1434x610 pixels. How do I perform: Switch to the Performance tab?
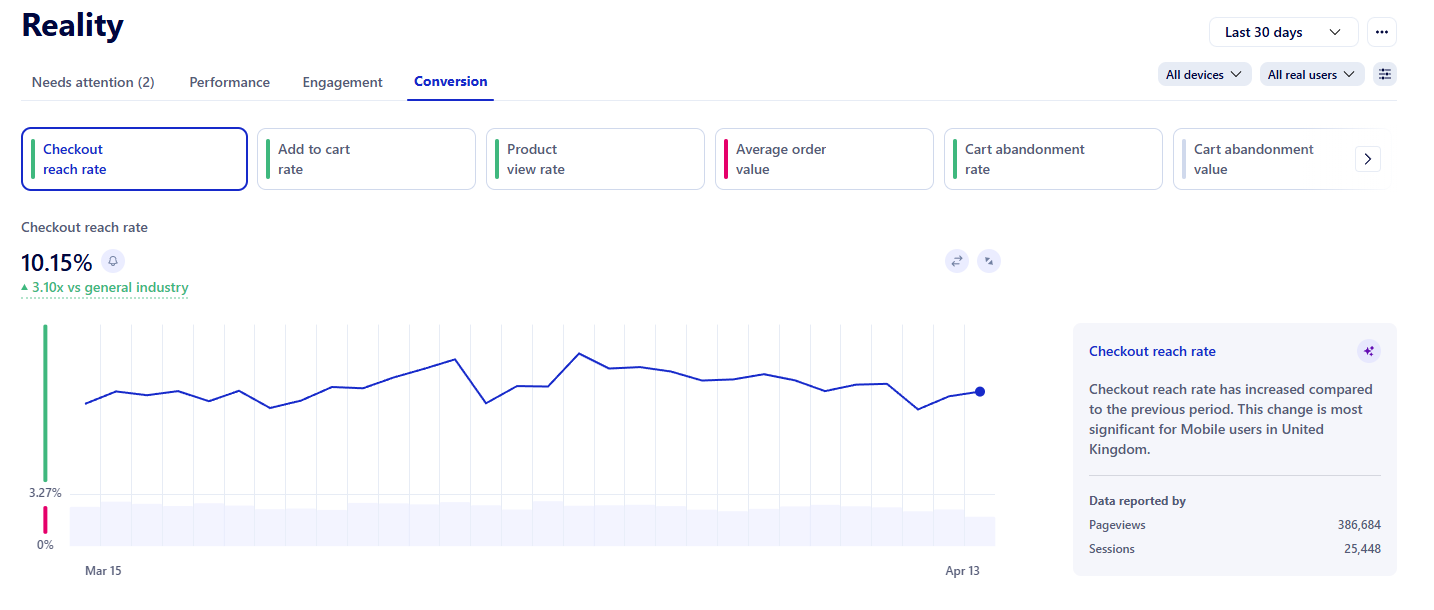click(229, 82)
